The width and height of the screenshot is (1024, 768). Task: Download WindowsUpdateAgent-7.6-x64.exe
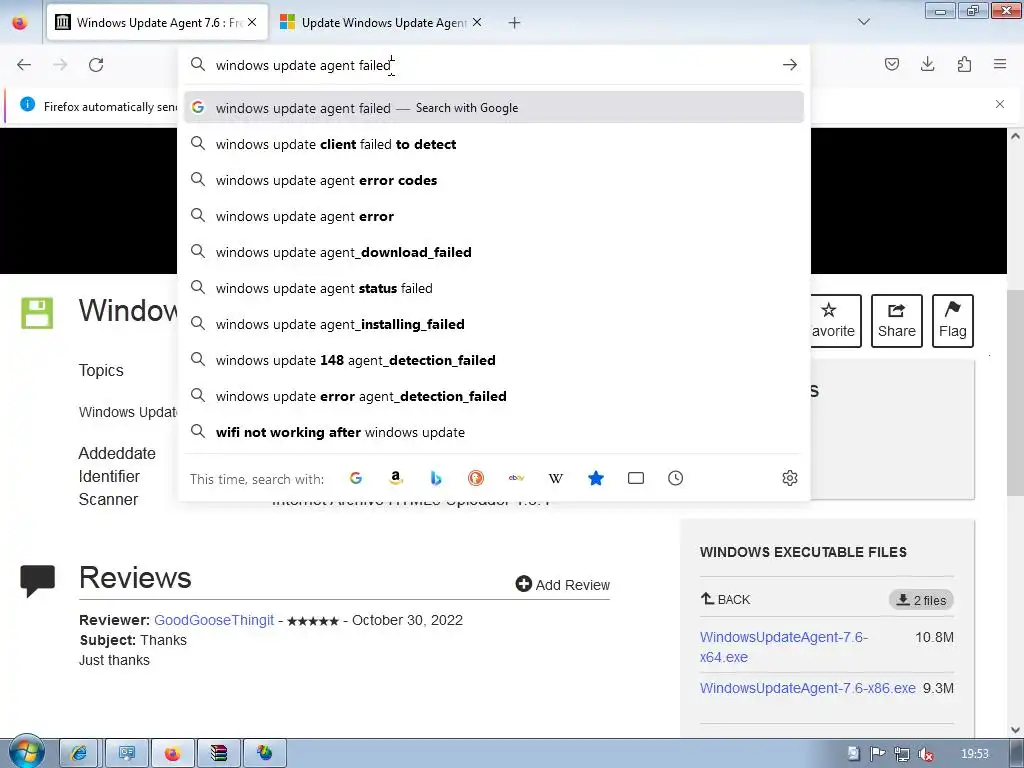[x=784, y=647]
